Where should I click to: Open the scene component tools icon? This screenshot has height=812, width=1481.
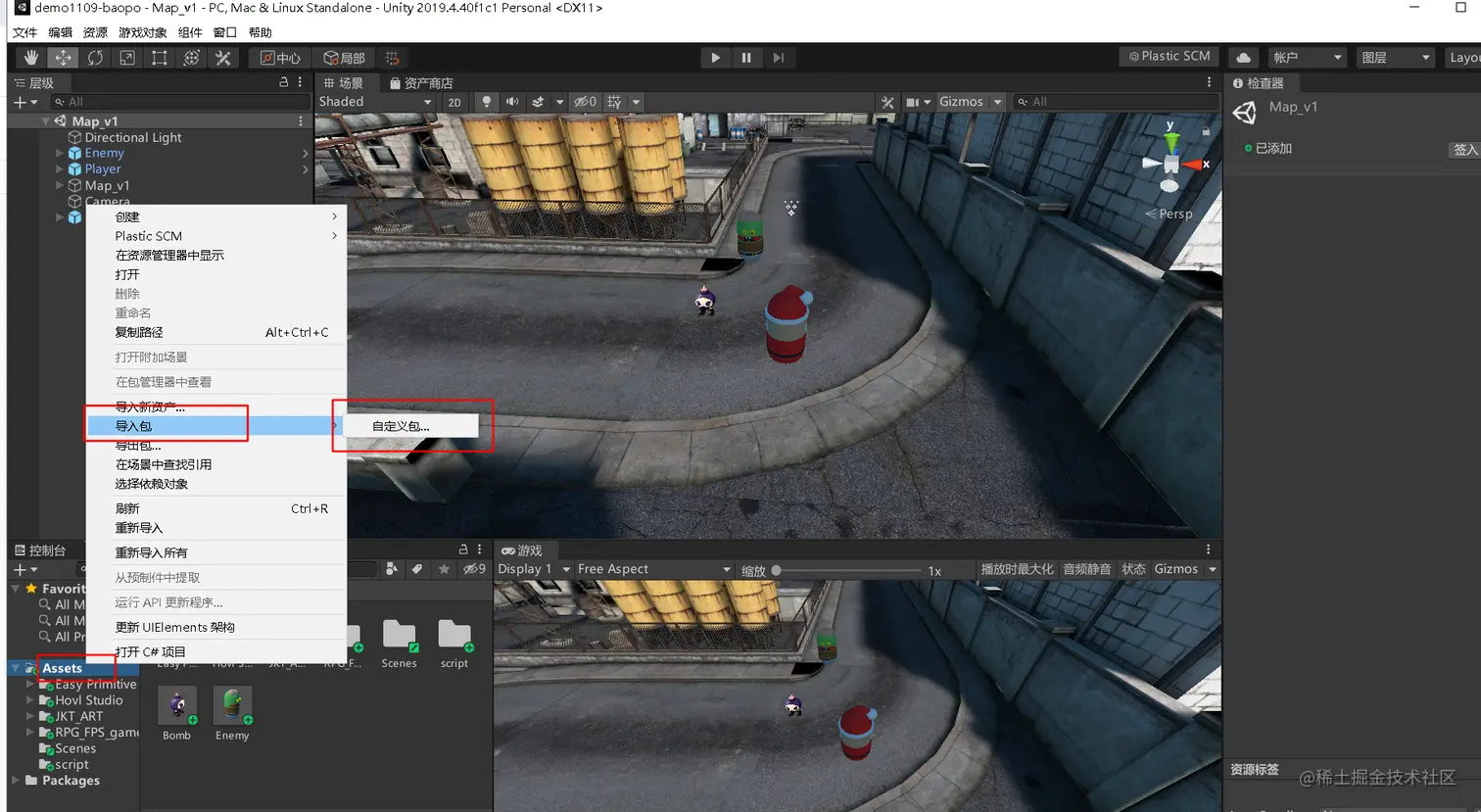coord(887,102)
